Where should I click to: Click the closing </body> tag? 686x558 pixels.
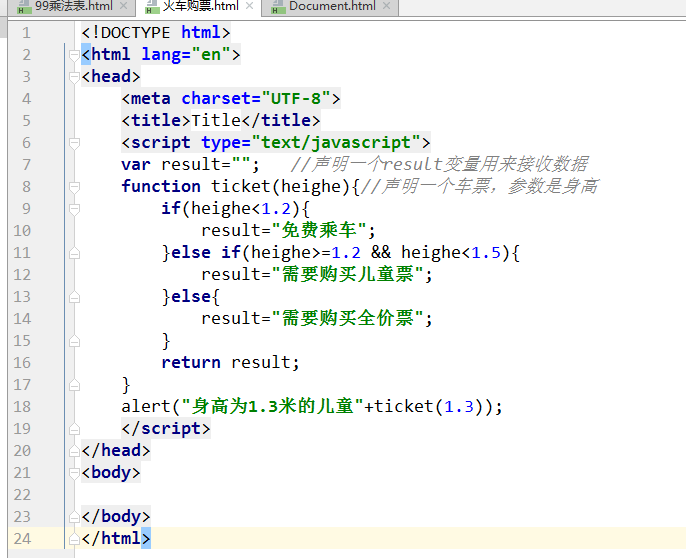tap(116, 517)
